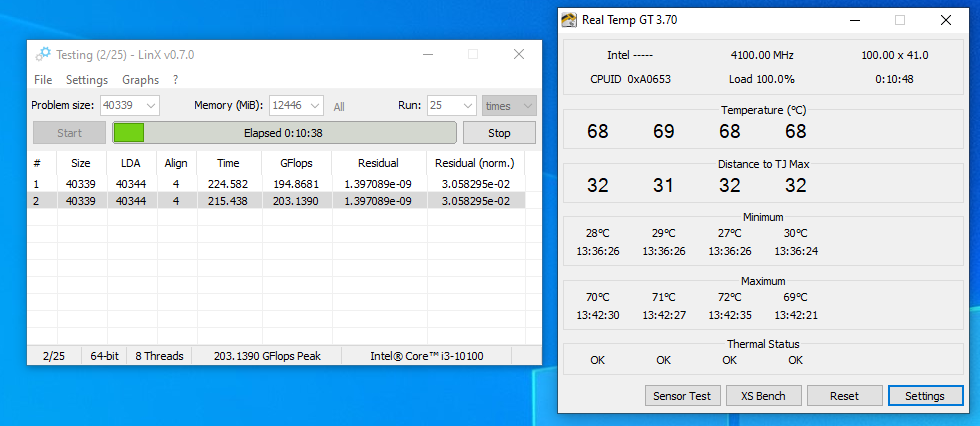This screenshot has width=980, height=426.
Task: Click the elapsed time progress bar
Action: click(x=285, y=133)
